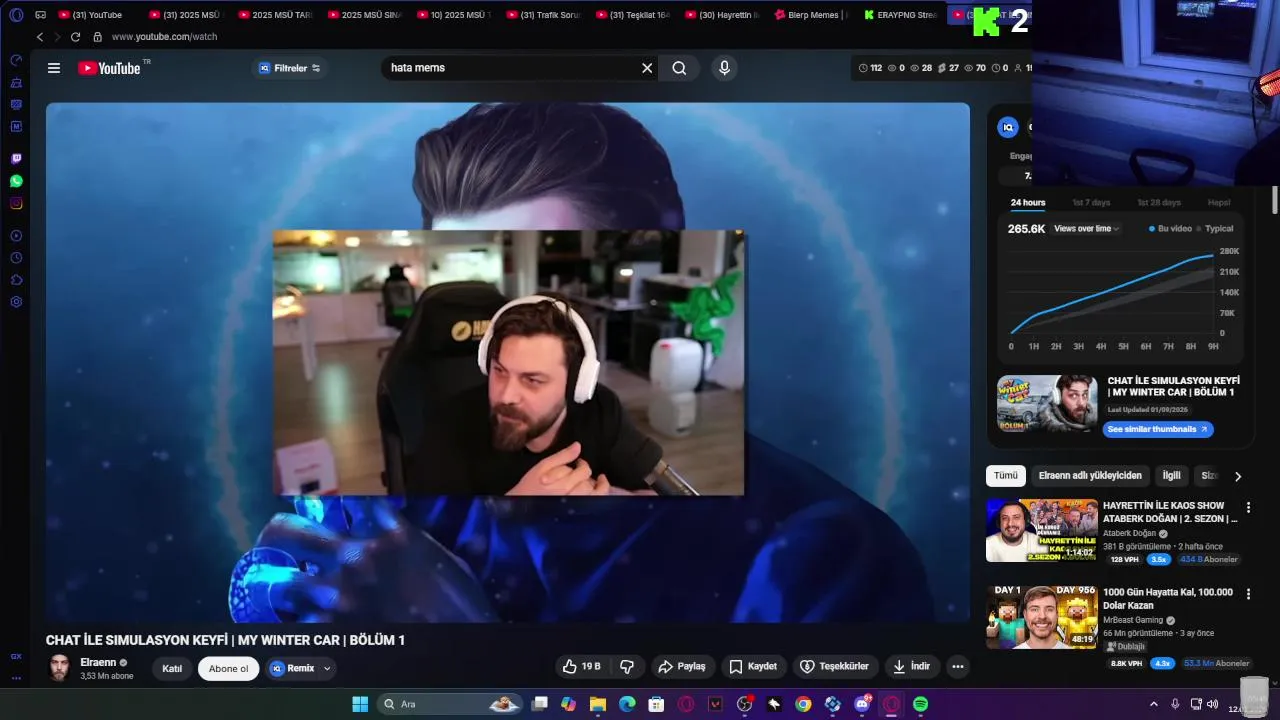Select the Tümü filter chip
The image size is (1280, 720).
[x=1006, y=476]
